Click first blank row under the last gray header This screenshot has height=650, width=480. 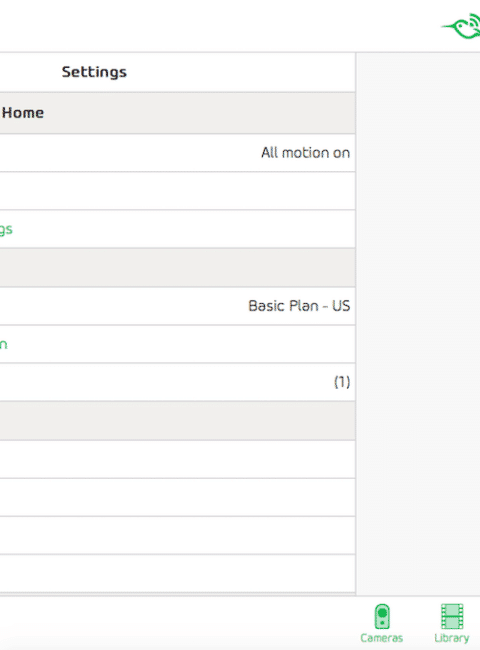[x=177, y=459]
